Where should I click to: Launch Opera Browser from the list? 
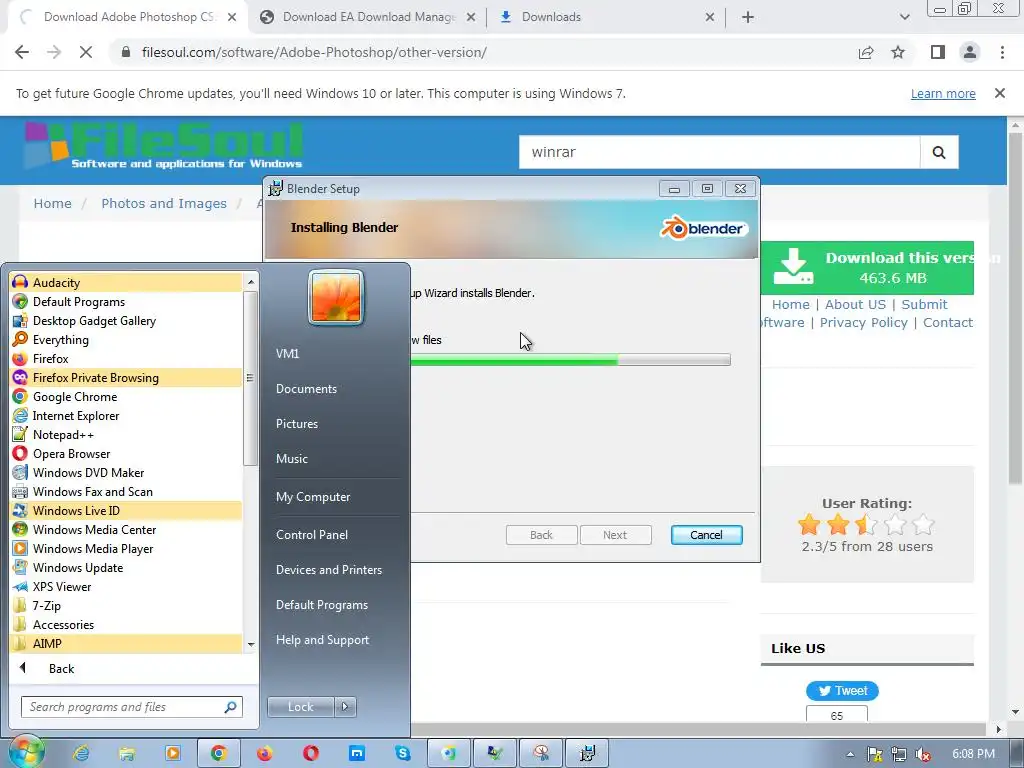coord(126,453)
